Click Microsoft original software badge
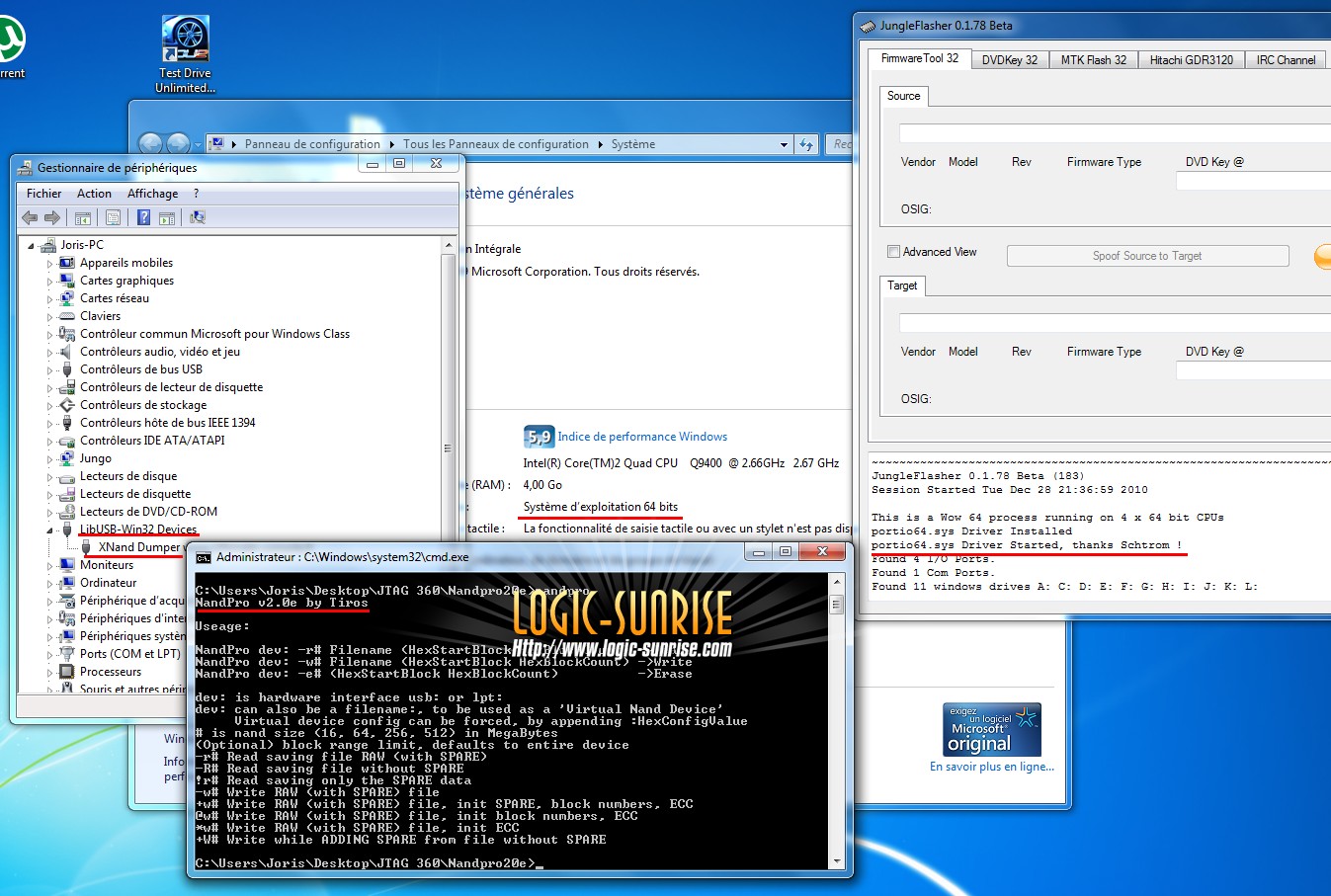This screenshot has width=1331, height=896. (x=992, y=729)
